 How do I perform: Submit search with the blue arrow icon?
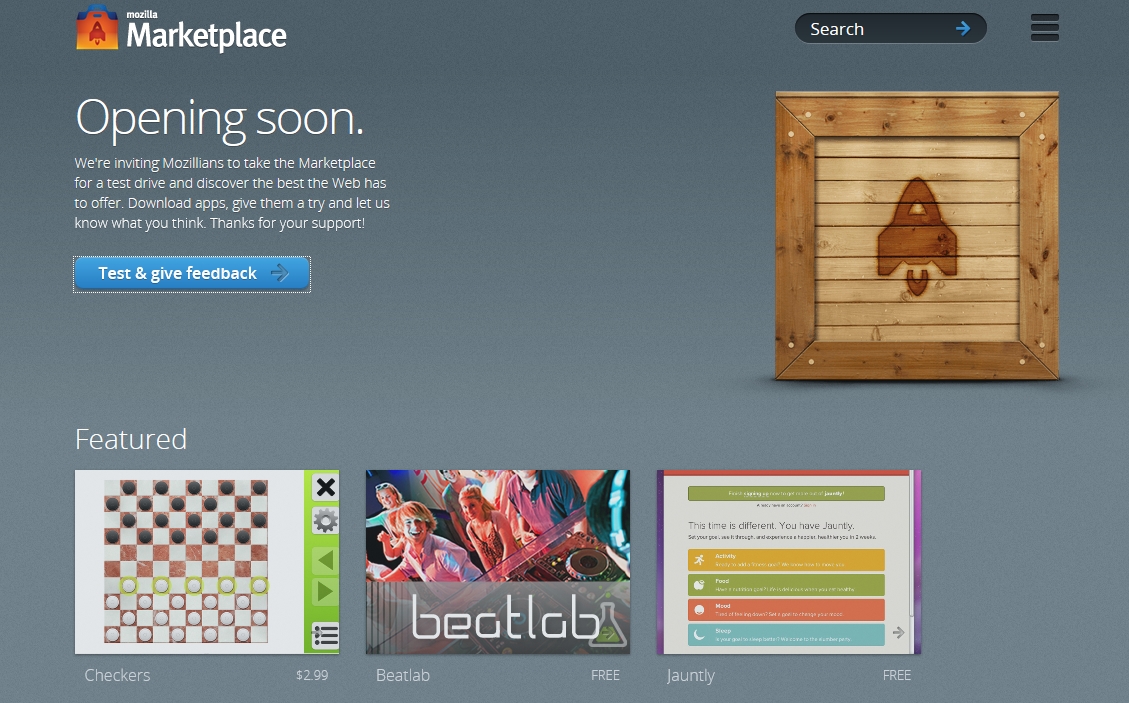(x=963, y=29)
